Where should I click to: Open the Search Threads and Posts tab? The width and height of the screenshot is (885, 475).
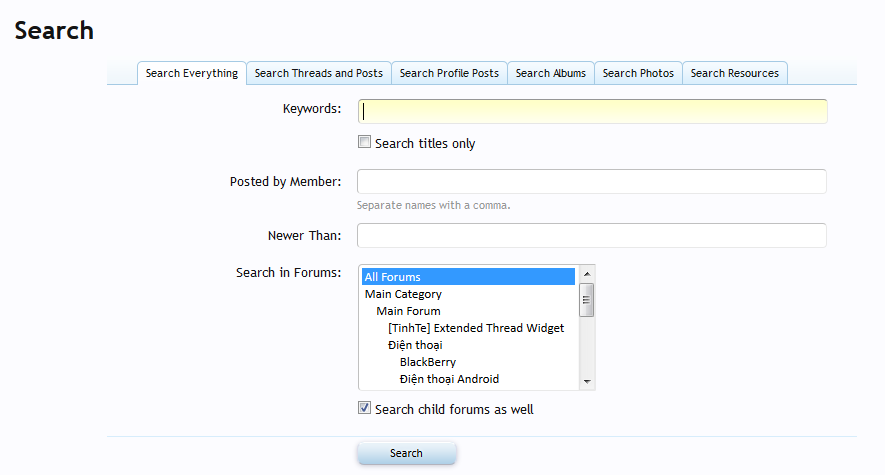(318, 73)
